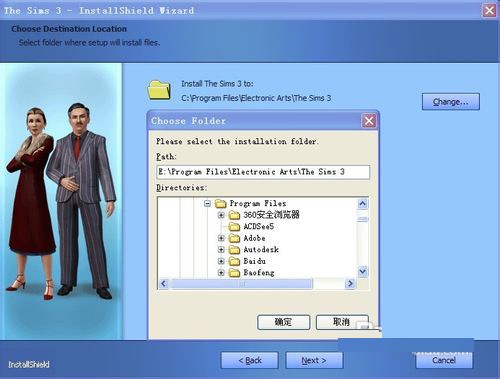Expand the Baidu folder node
Viewport: 500px width, 379px height.
[221, 261]
